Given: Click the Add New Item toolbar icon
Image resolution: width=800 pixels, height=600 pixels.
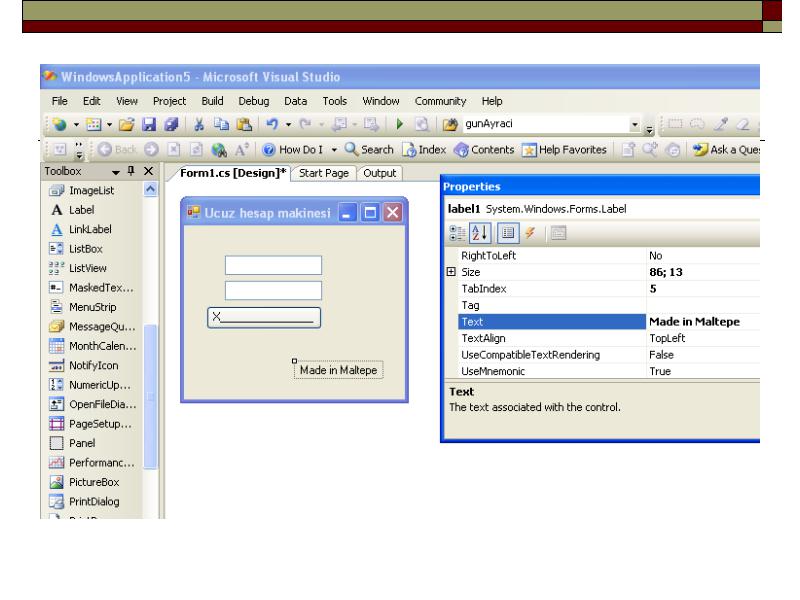Looking at the screenshot, I should pyautogui.click(x=93, y=124).
